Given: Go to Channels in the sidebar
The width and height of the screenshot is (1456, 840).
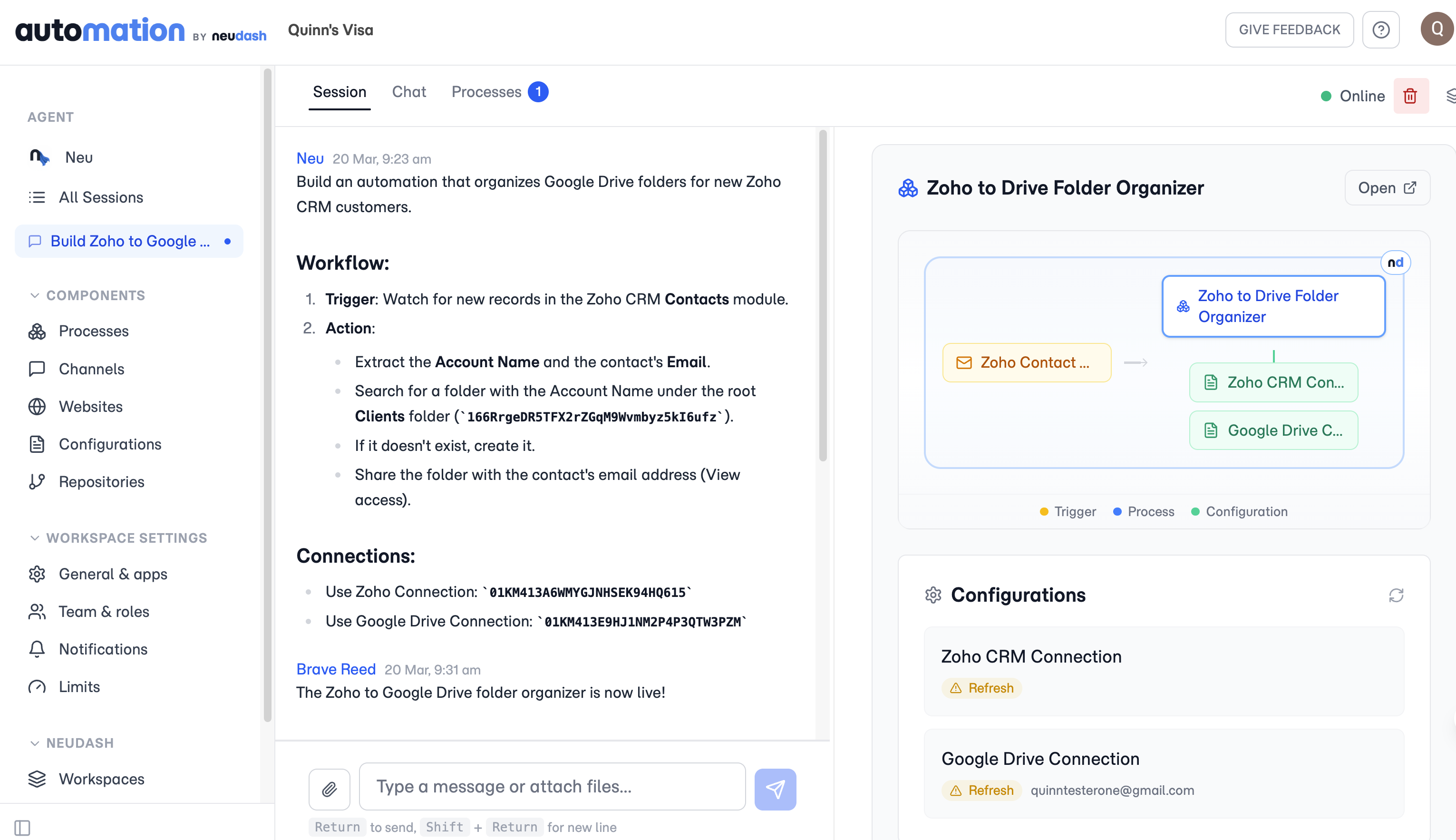Looking at the screenshot, I should point(92,369).
